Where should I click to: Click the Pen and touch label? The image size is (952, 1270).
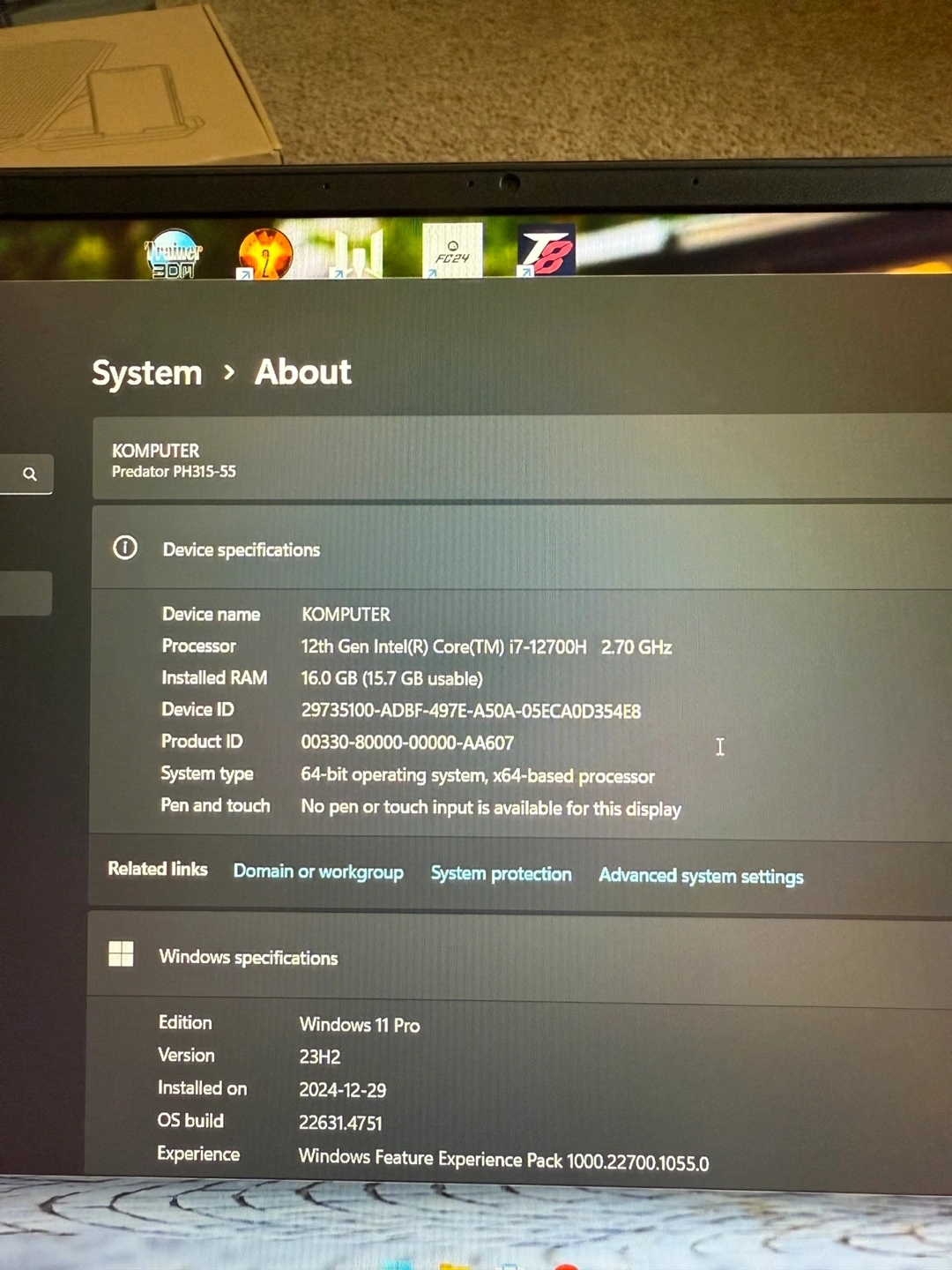215,805
